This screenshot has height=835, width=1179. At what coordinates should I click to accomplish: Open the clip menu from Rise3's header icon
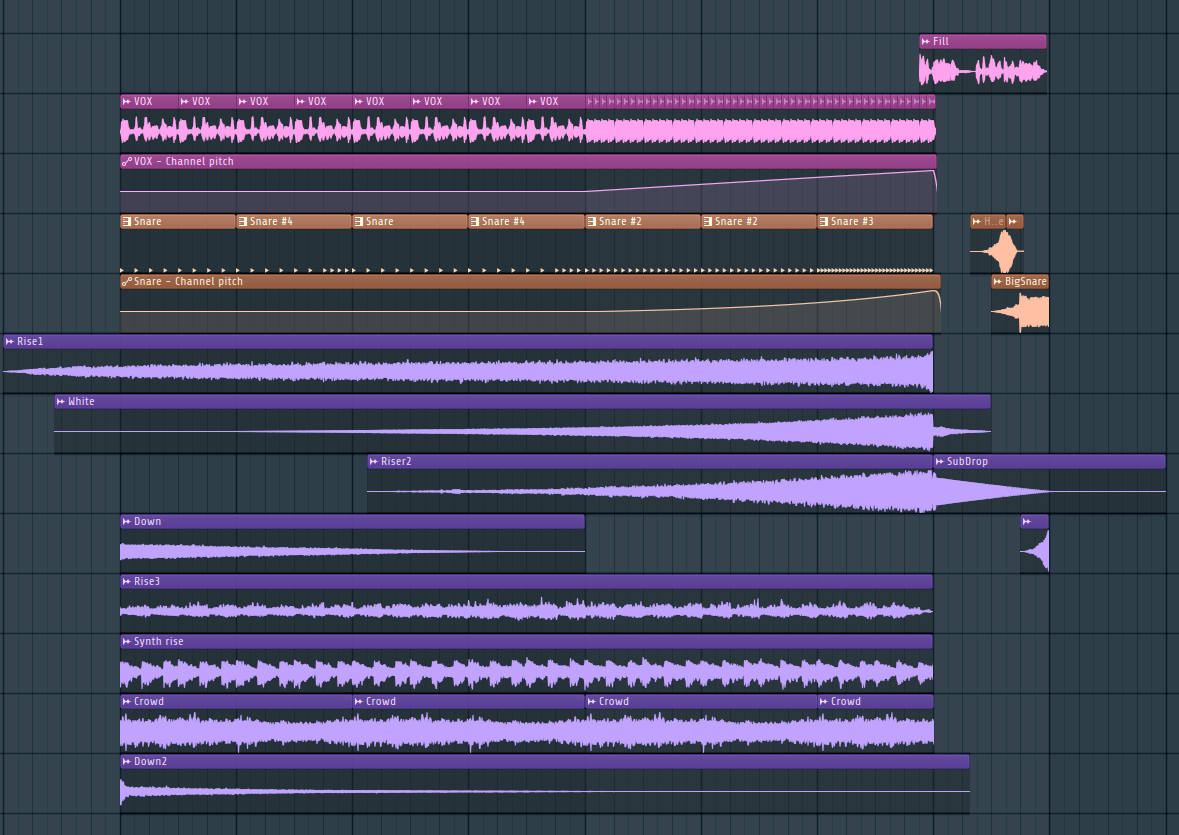tap(125, 581)
